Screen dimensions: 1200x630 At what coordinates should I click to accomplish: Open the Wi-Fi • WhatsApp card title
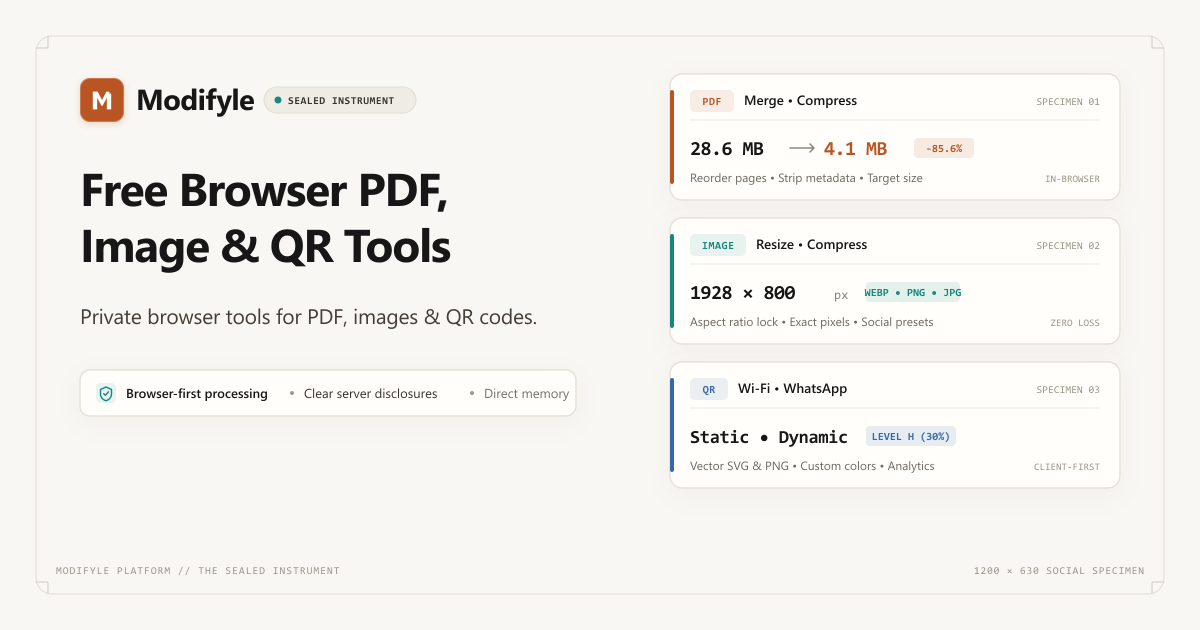[792, 389]
